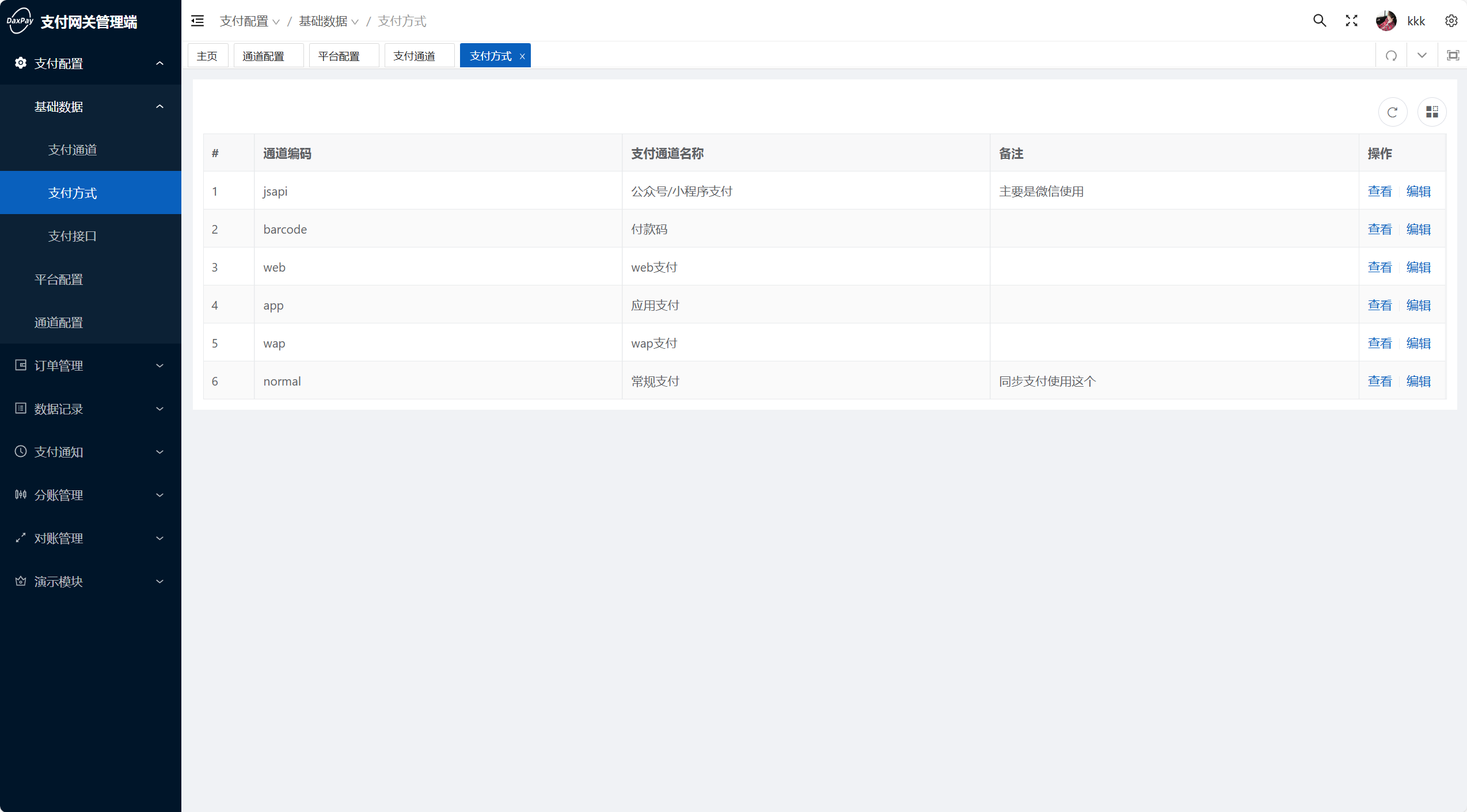Close the 支付方式 tab
The height and width of the screenshot is (812, 1467).
pos(522,56)
